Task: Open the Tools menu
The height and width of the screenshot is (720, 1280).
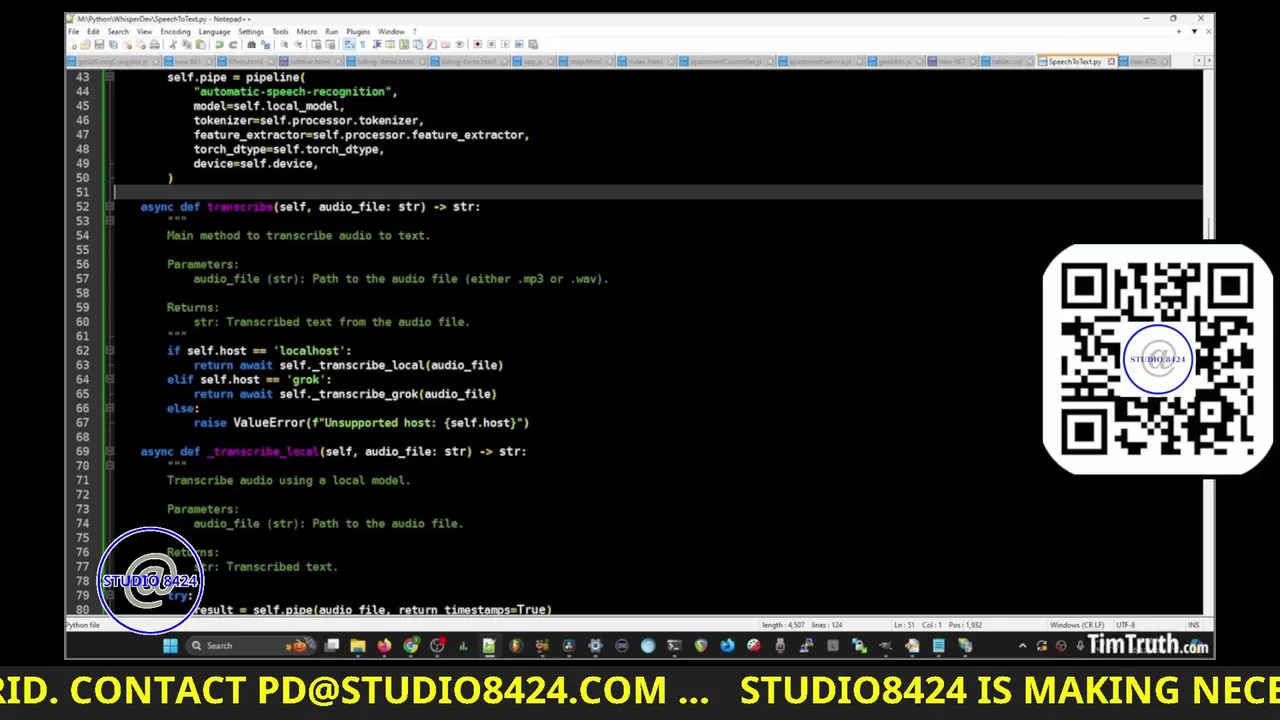Action: point(280,31)
